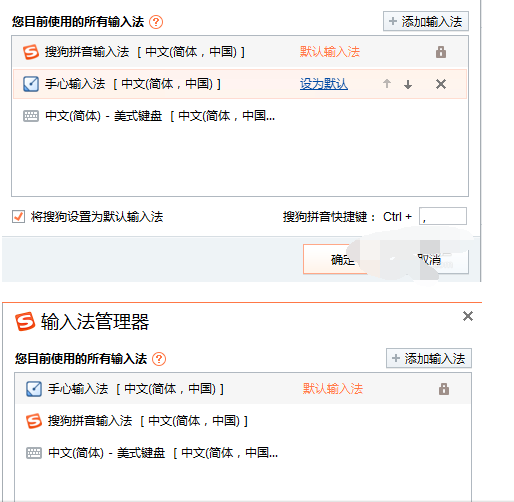Click the 默认输入法 label on the upper 搜狗拼音 row
The width and height of the screenshot is (514, 502).
pyautogui.click(x=330, y=52)
